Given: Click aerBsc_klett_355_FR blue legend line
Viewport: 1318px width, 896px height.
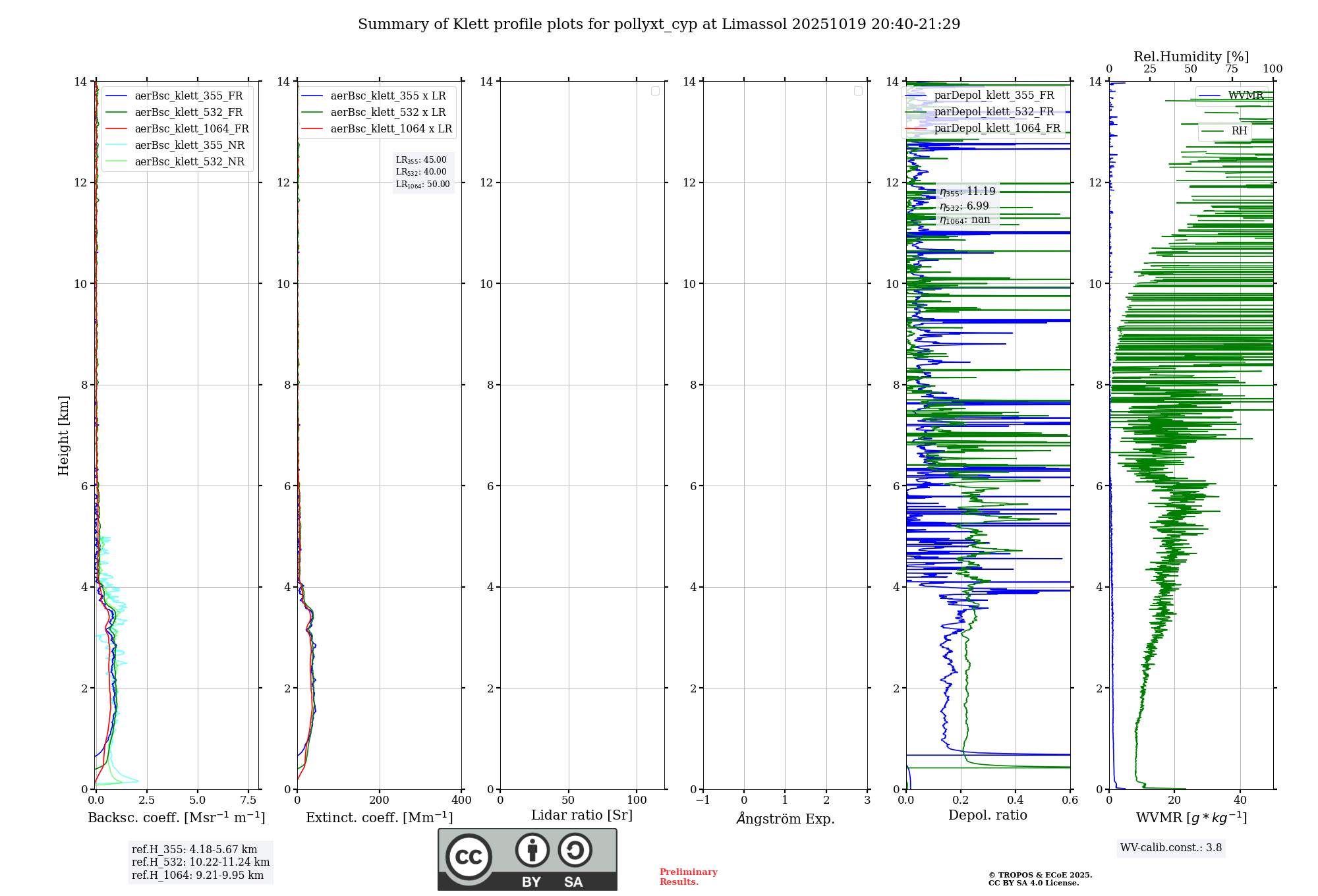Looking at the screenshot, I should [116, 96].
